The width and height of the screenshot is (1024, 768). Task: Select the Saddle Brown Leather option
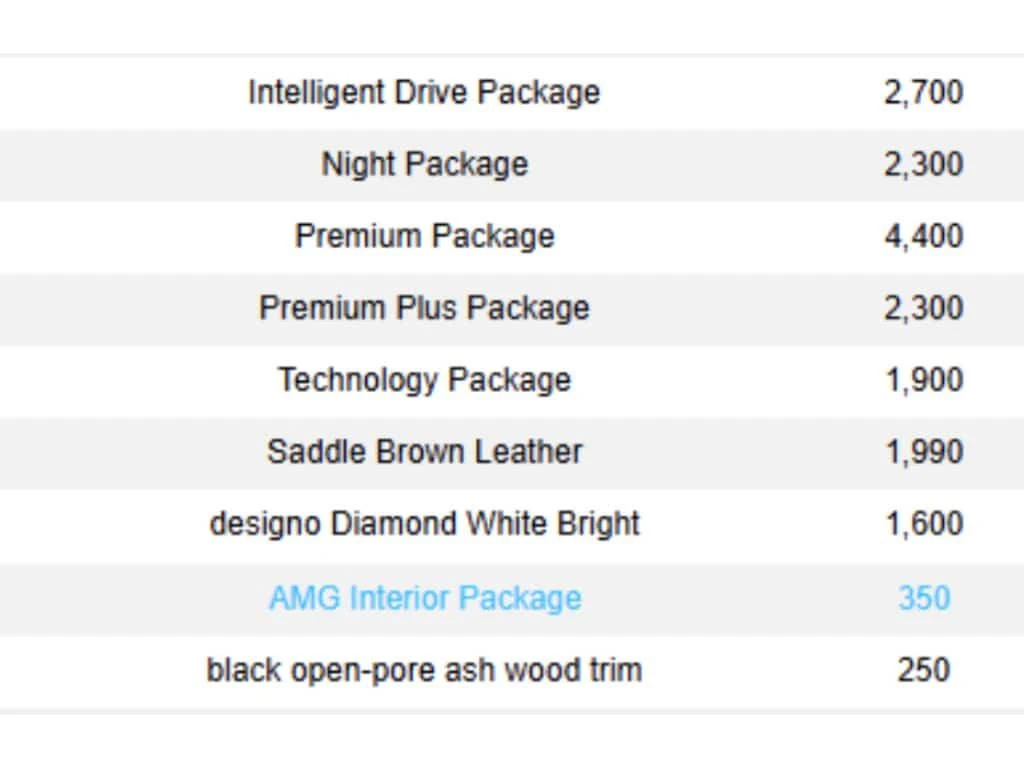point(424,451)
